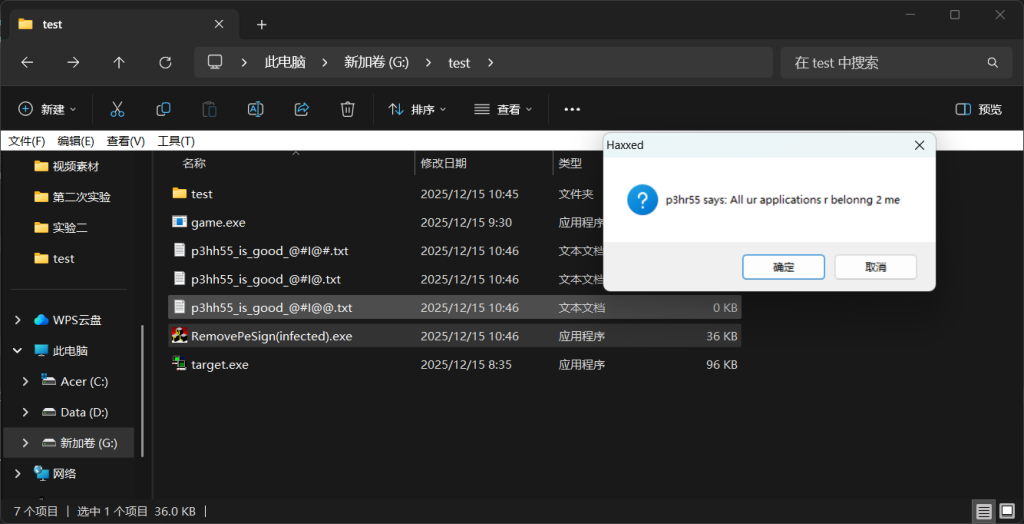Open the 排序 (Sort) dropdown
Screen dimensions: 1024x524
point(417,109)
